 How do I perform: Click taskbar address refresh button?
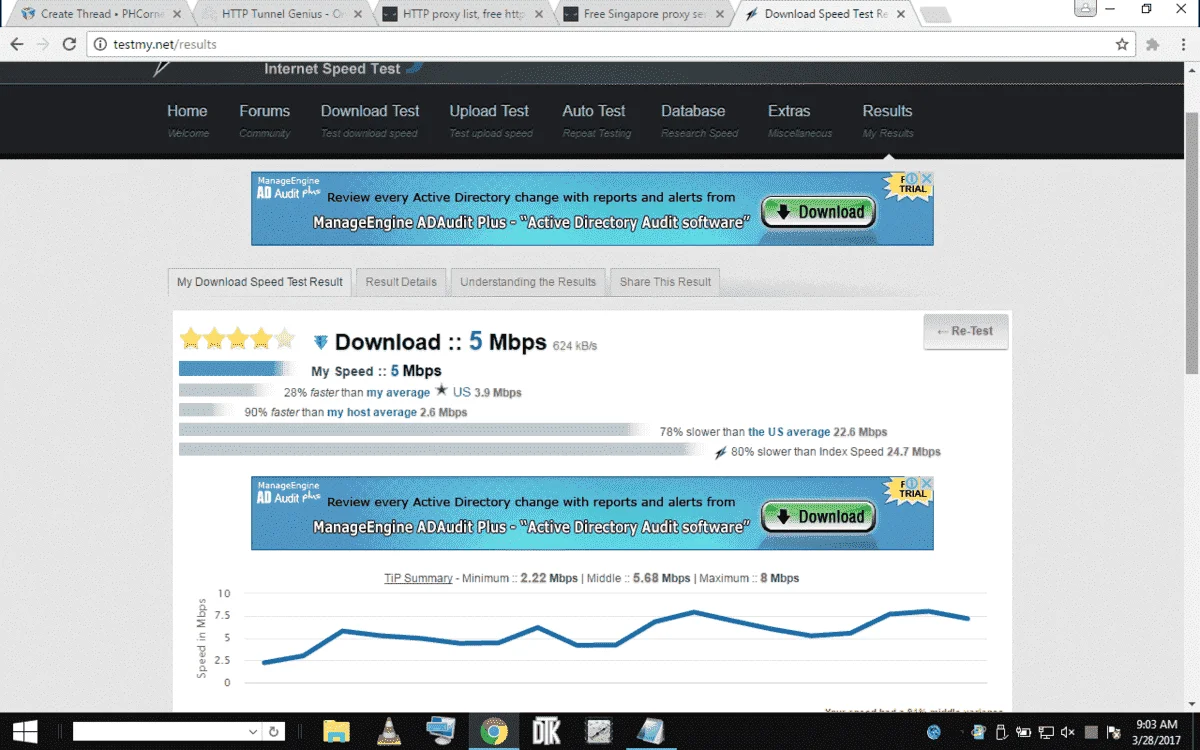click(274, 732)
